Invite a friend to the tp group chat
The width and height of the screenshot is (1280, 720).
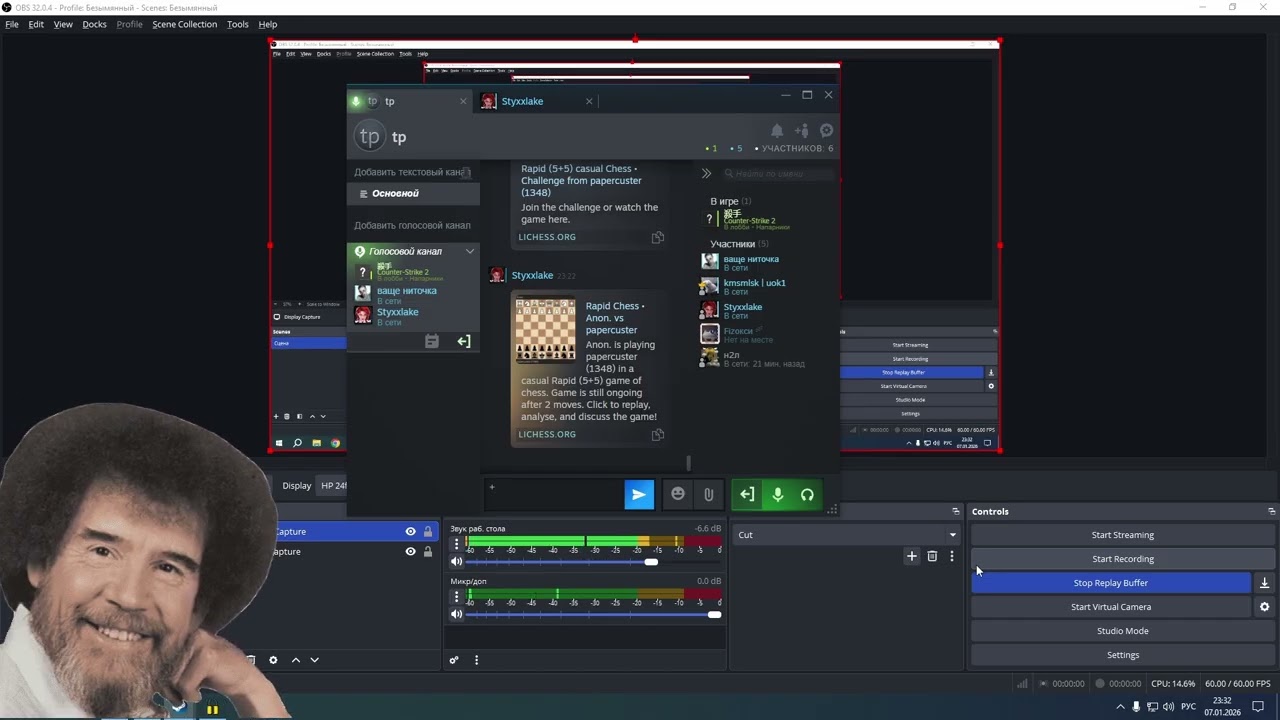(x=802, y=130)
